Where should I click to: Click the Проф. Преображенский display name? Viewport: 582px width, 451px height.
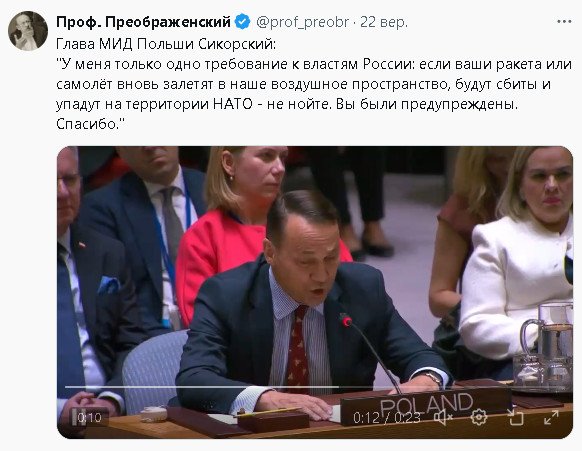pos(143,22)
